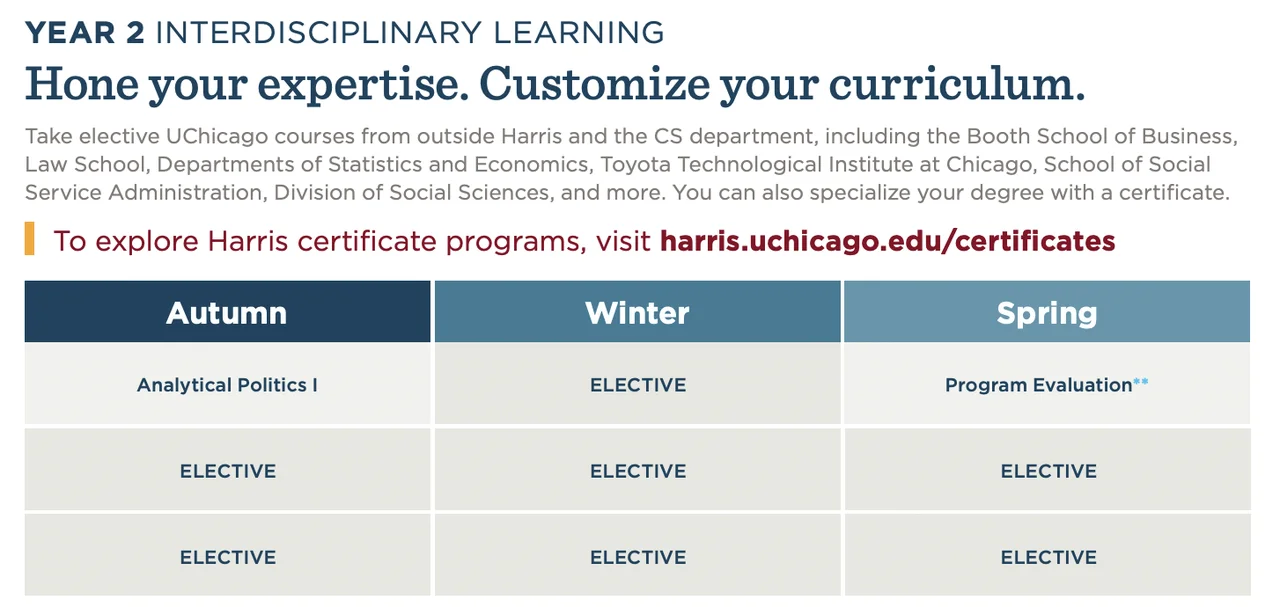Click the ELECTIVE cell below Analytical Politics I
Image resolution: width=1280 pixels, height=607 pixels.
pos(227,471)
